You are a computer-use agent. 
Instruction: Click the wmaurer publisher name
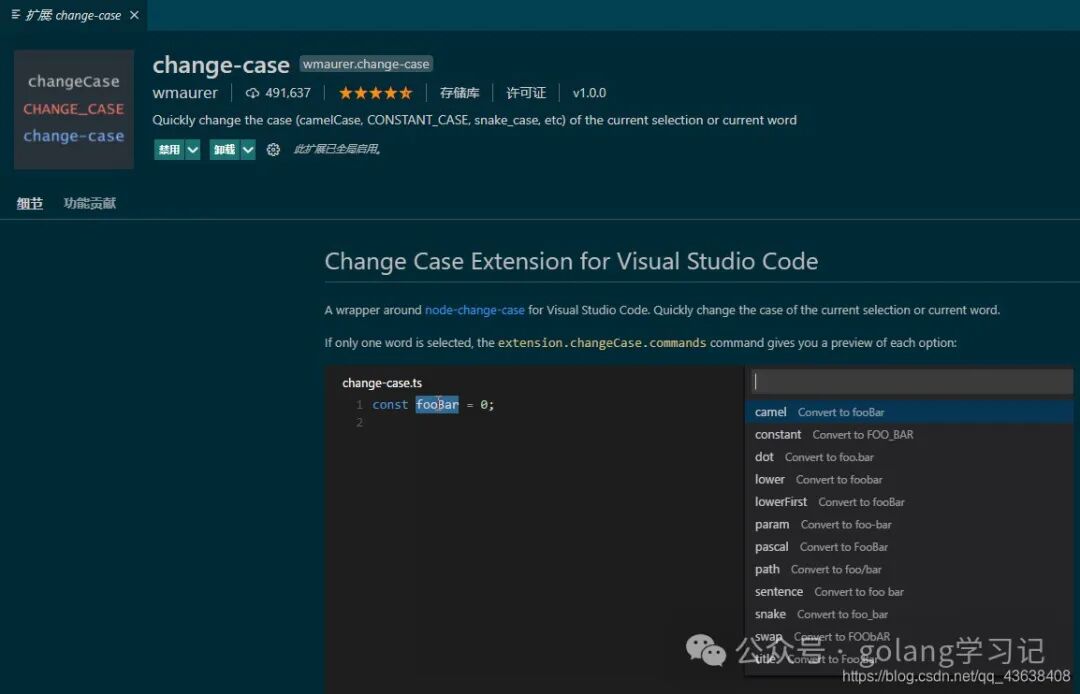(185, 93)
